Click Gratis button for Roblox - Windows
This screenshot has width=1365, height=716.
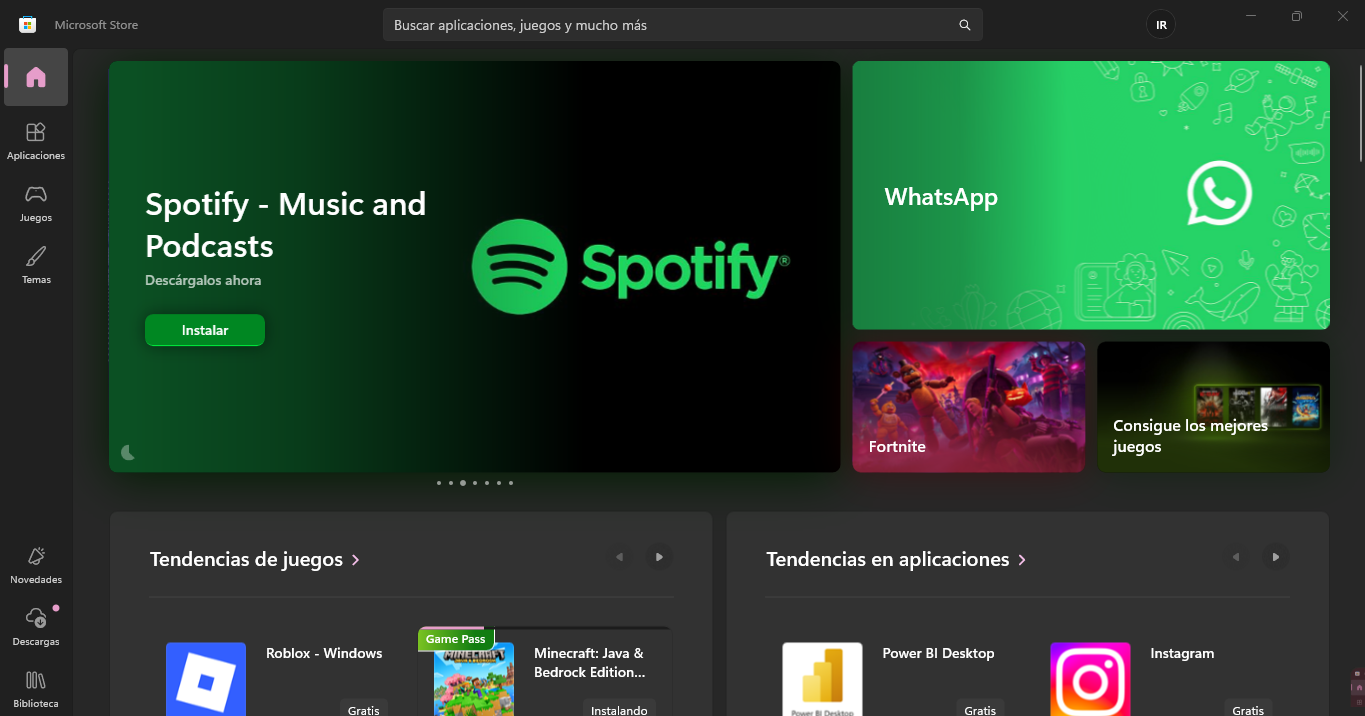click(x=364, y=709)
